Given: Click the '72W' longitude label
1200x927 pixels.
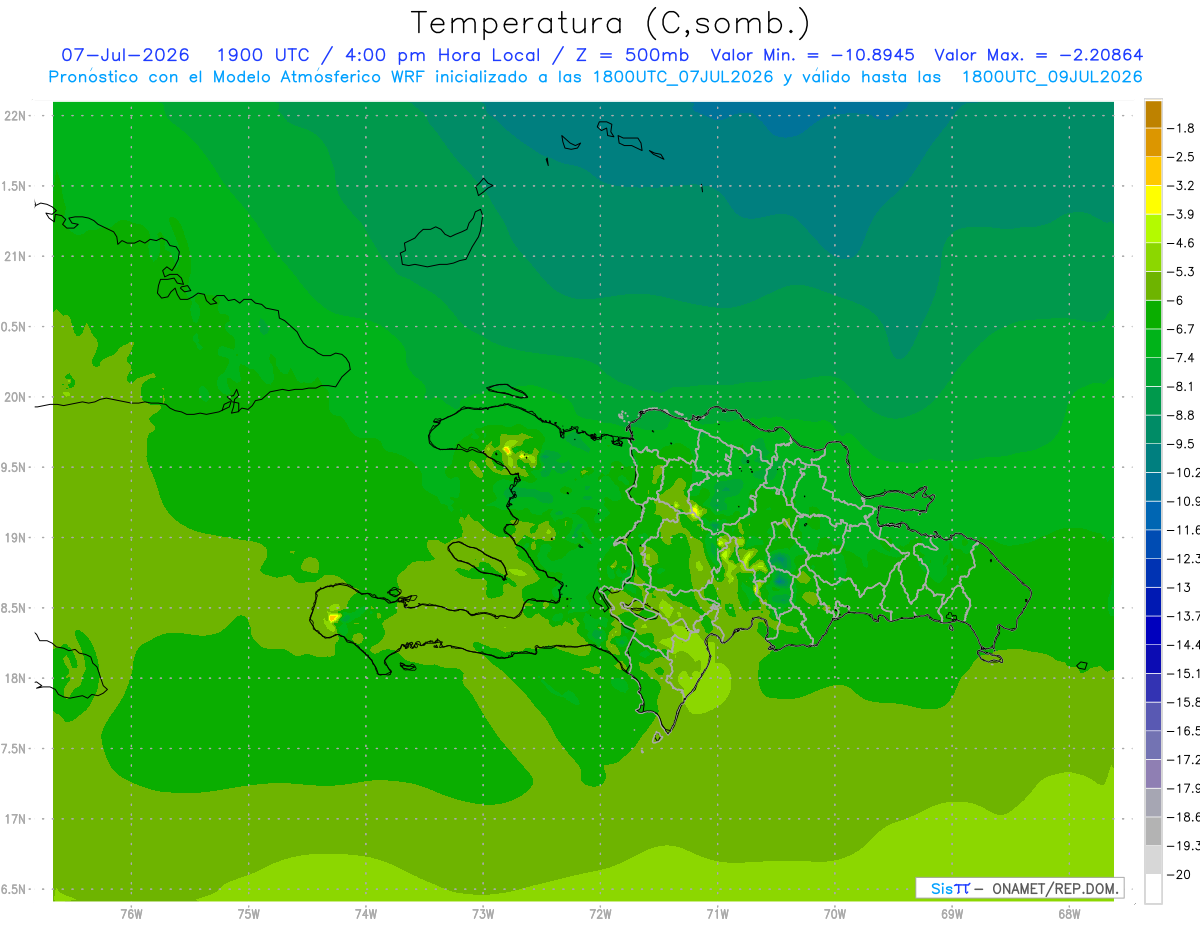Looking at the screenshot, I should pyautogui.click(x=600, y=914).
